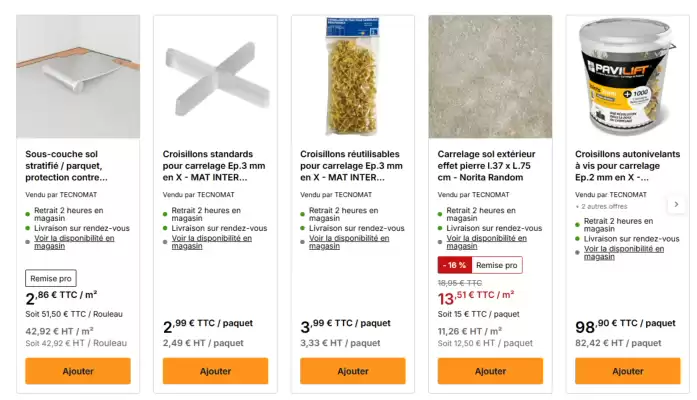The image size is (697, 400).
Task: Add Sous-couche sol stratifié to cart
Action: coord(78,371)
